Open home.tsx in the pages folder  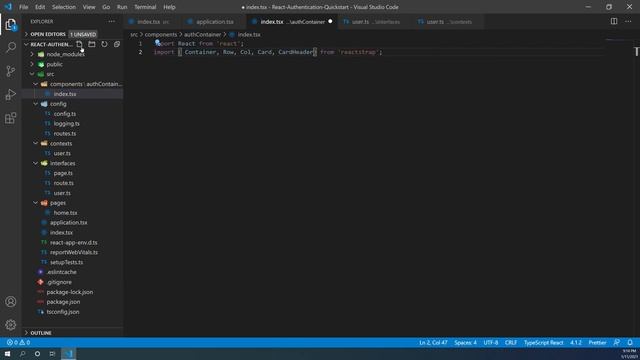[x=65, y=213]
